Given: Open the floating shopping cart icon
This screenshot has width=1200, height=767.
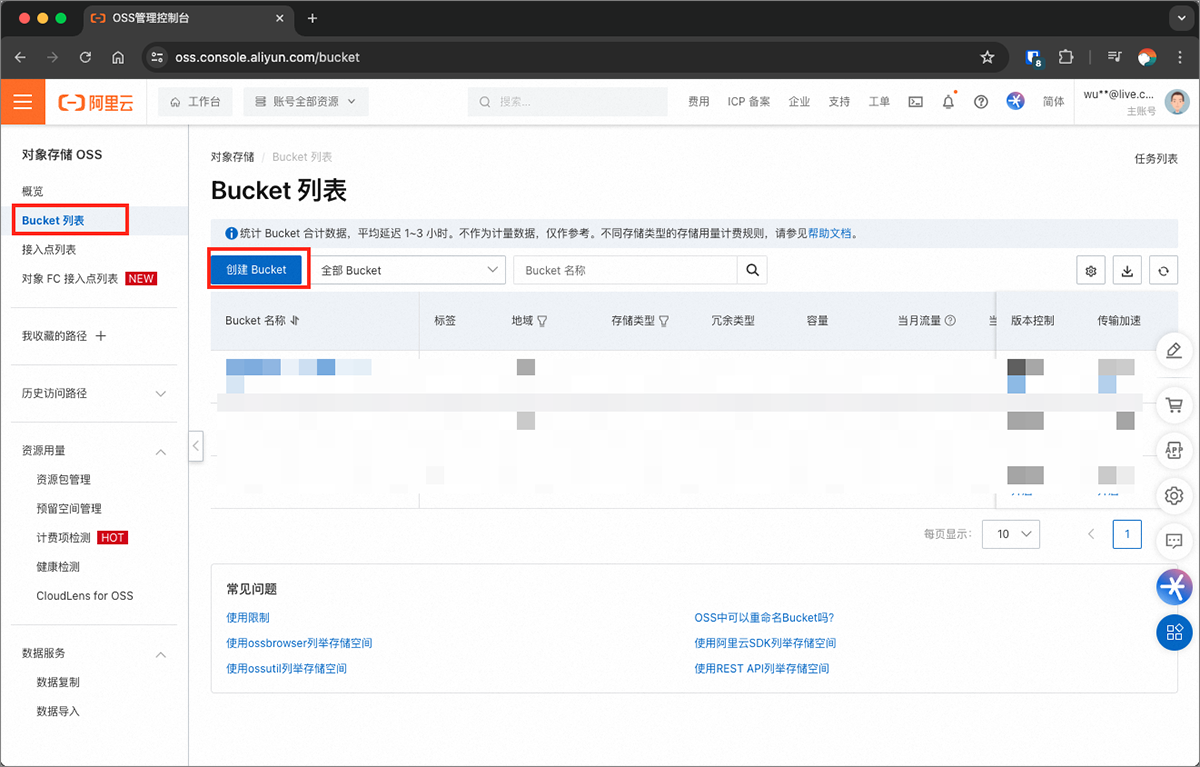Looking at the screenshot, I should pyautogui.click(x=1174, y=406).
